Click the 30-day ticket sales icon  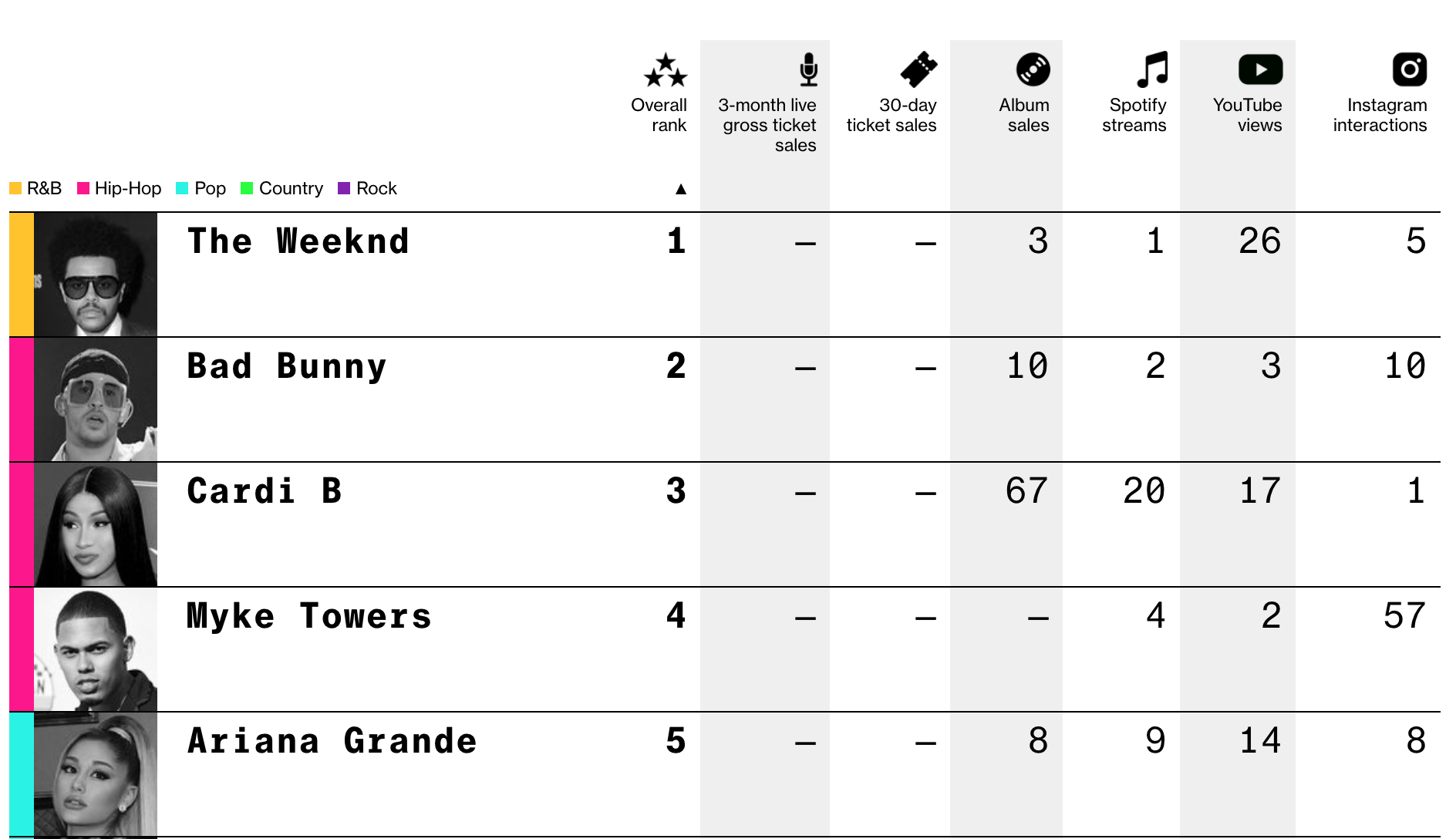(x=918, y=69)
